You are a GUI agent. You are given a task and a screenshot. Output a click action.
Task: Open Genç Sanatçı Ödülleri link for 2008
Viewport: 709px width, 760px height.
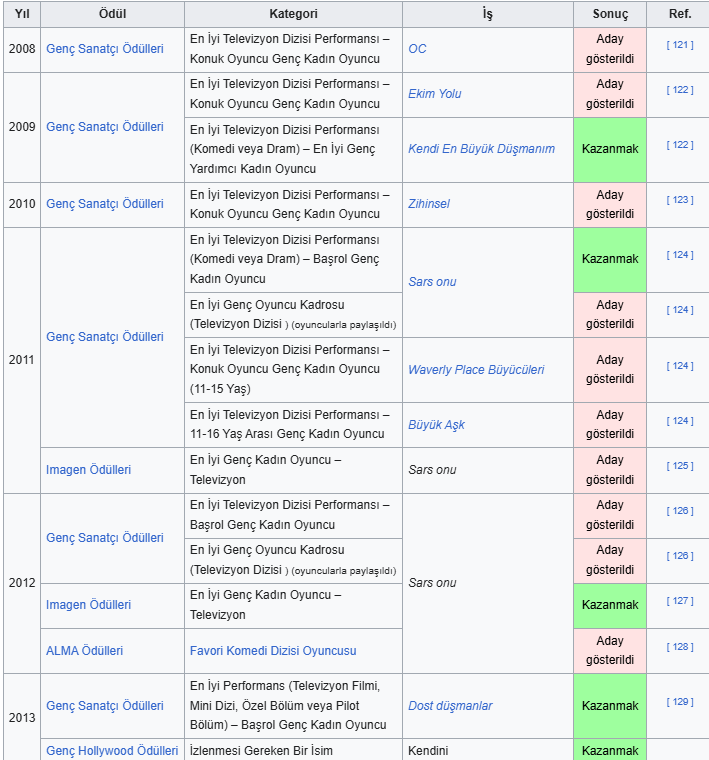coord(104,49)
